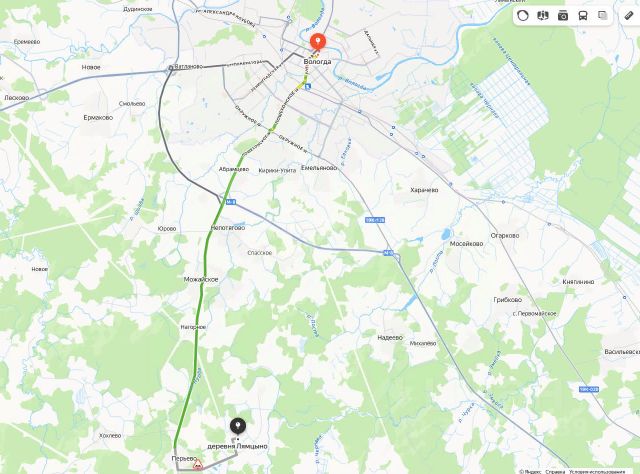The image size is (640, 474).
Task: Select the Вологда city label
Action: pos(317,62)
